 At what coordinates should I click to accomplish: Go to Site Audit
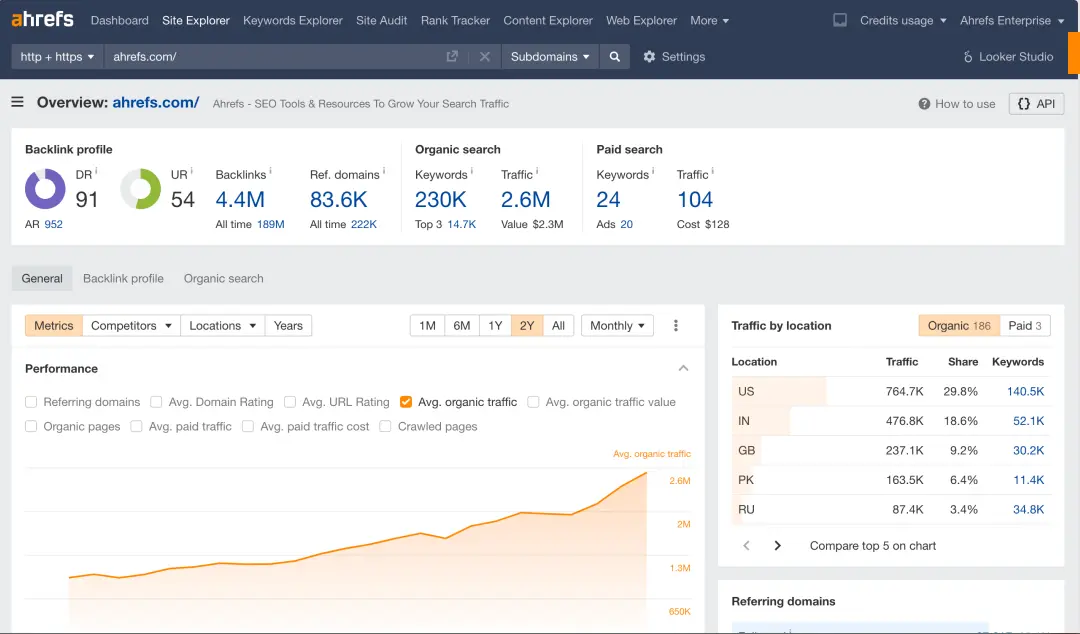(x=382, y=21)
